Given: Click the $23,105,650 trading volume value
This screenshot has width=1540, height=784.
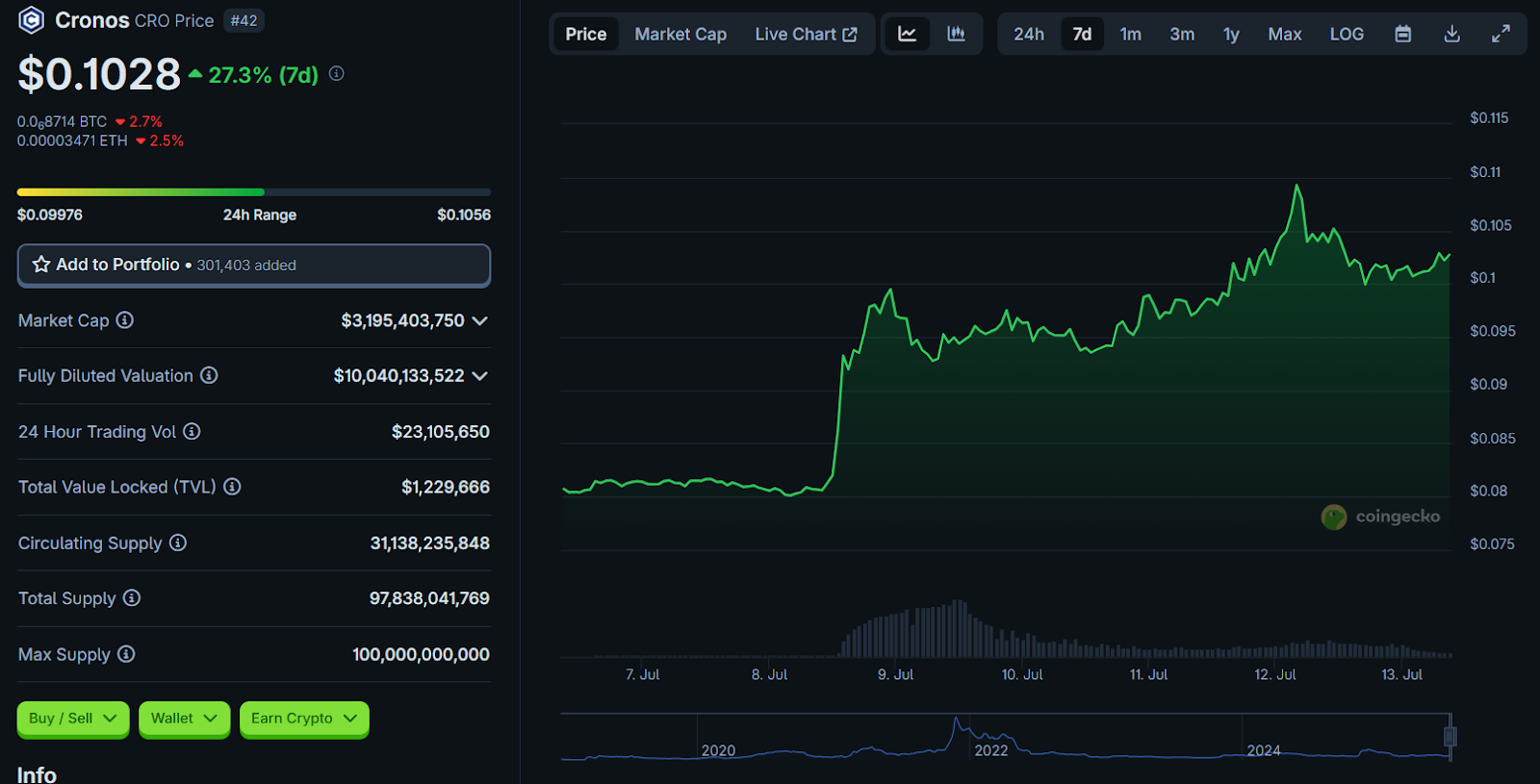Looking at the screenshot, I should tap(441, 432).
